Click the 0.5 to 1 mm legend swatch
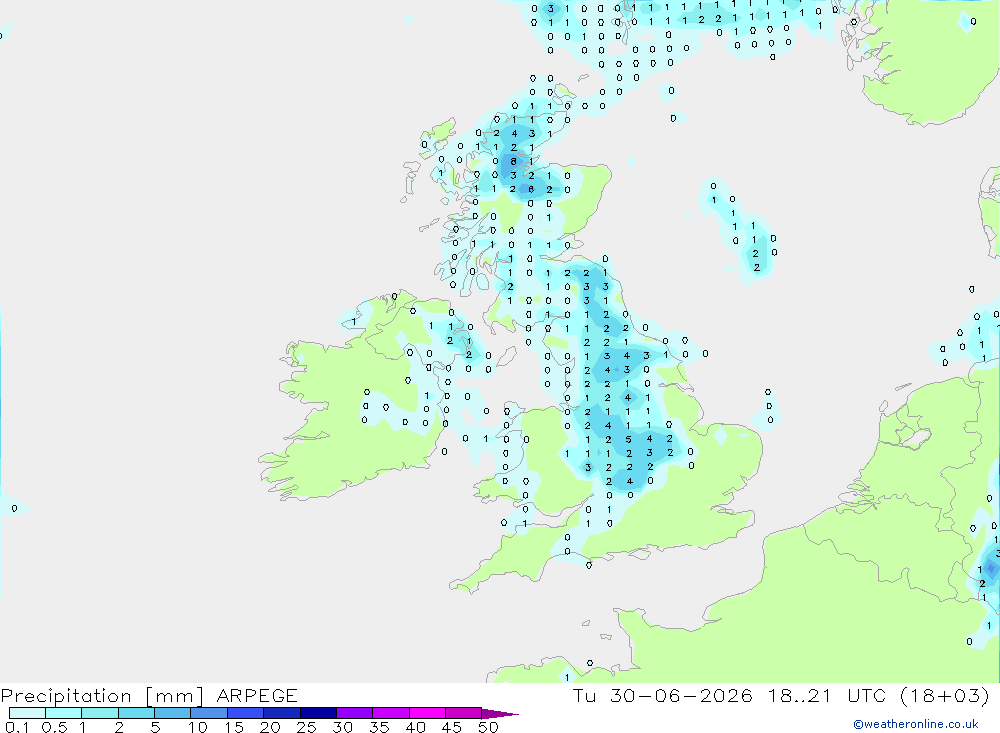 pyautogui.click(x=64, y=713)
